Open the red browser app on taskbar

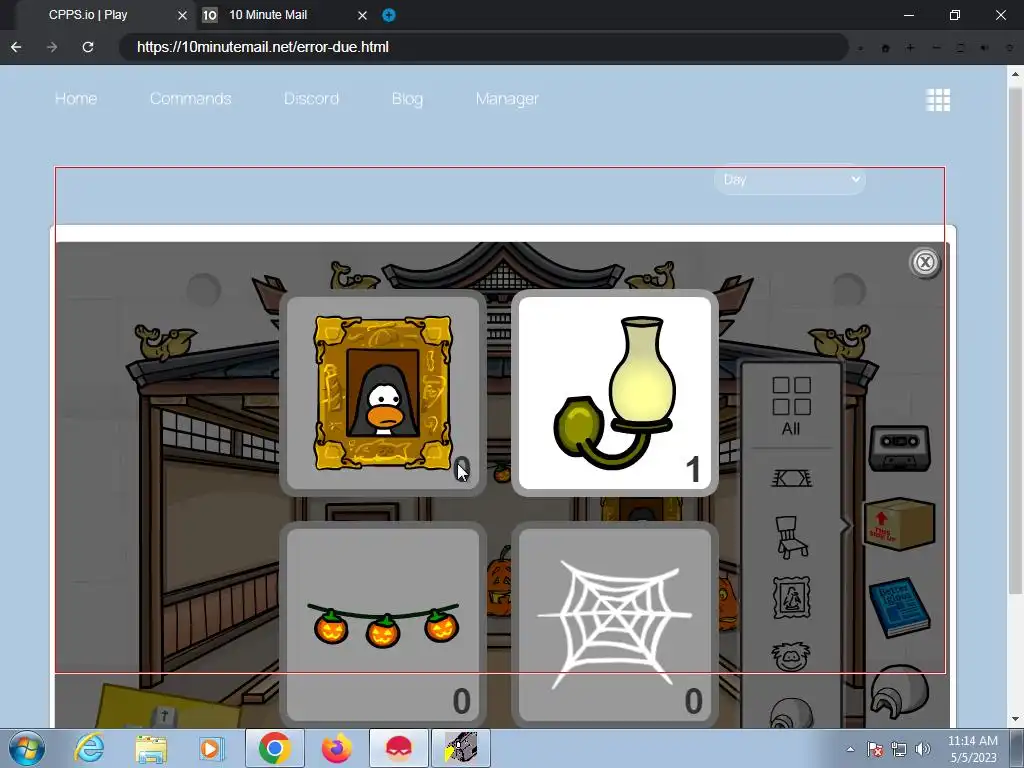click(x=398, y=748)
